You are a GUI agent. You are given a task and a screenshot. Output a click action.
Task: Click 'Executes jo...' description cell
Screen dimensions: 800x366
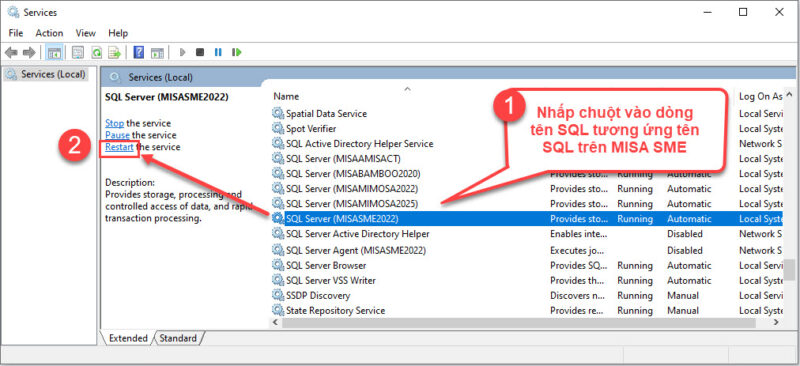576,250
